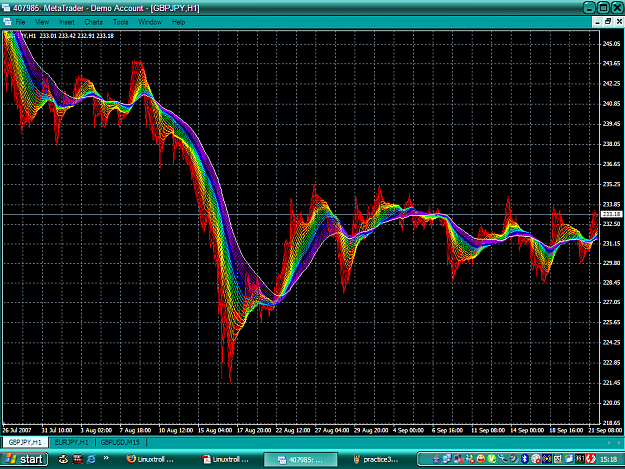
Task: Click the 21 Sep 08:00 time label
Action: pyautogui.click(x=605, y=431)
